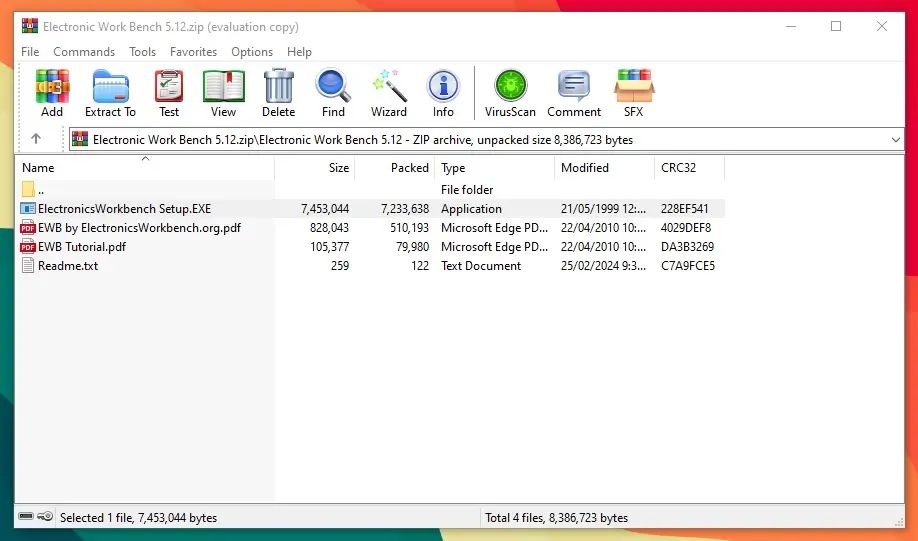Click packed value 510,193

[409, 228]
